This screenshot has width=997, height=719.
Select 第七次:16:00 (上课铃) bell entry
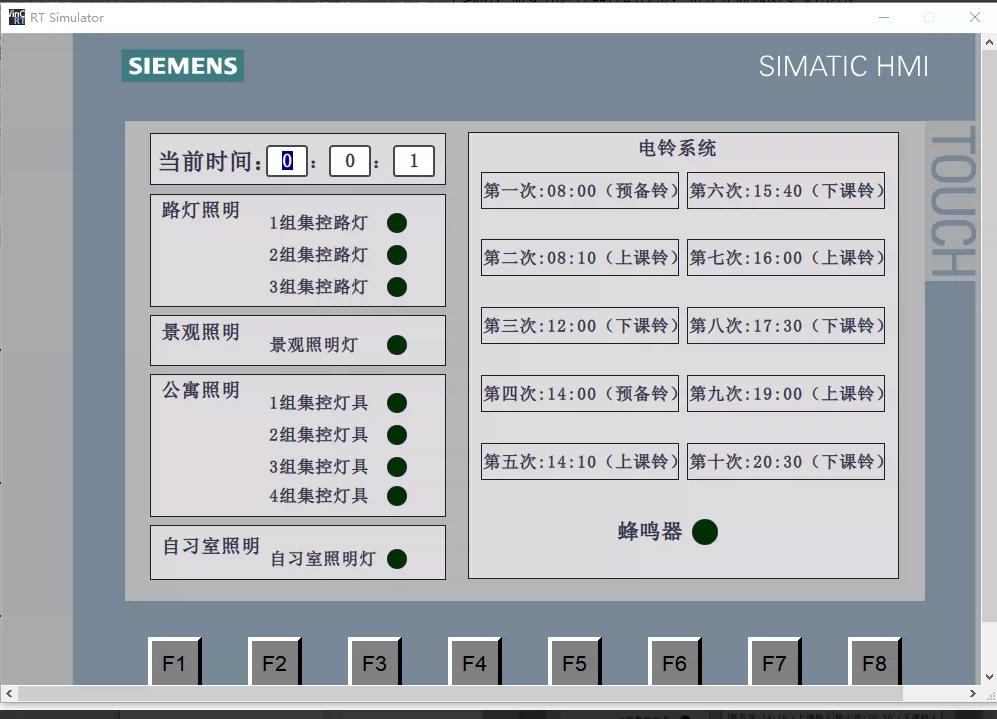click(x=786, y=257)
